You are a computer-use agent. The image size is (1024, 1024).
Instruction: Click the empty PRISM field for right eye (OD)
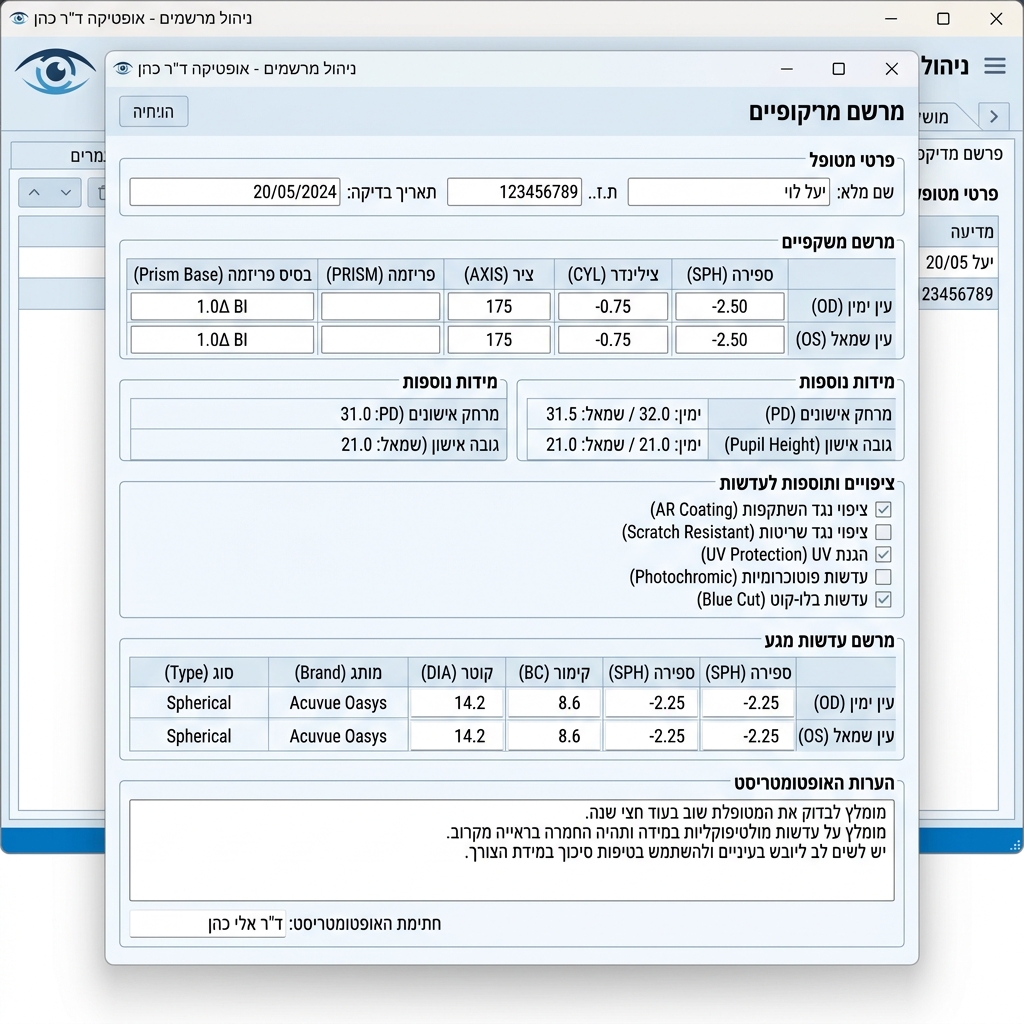coord(381,306)
